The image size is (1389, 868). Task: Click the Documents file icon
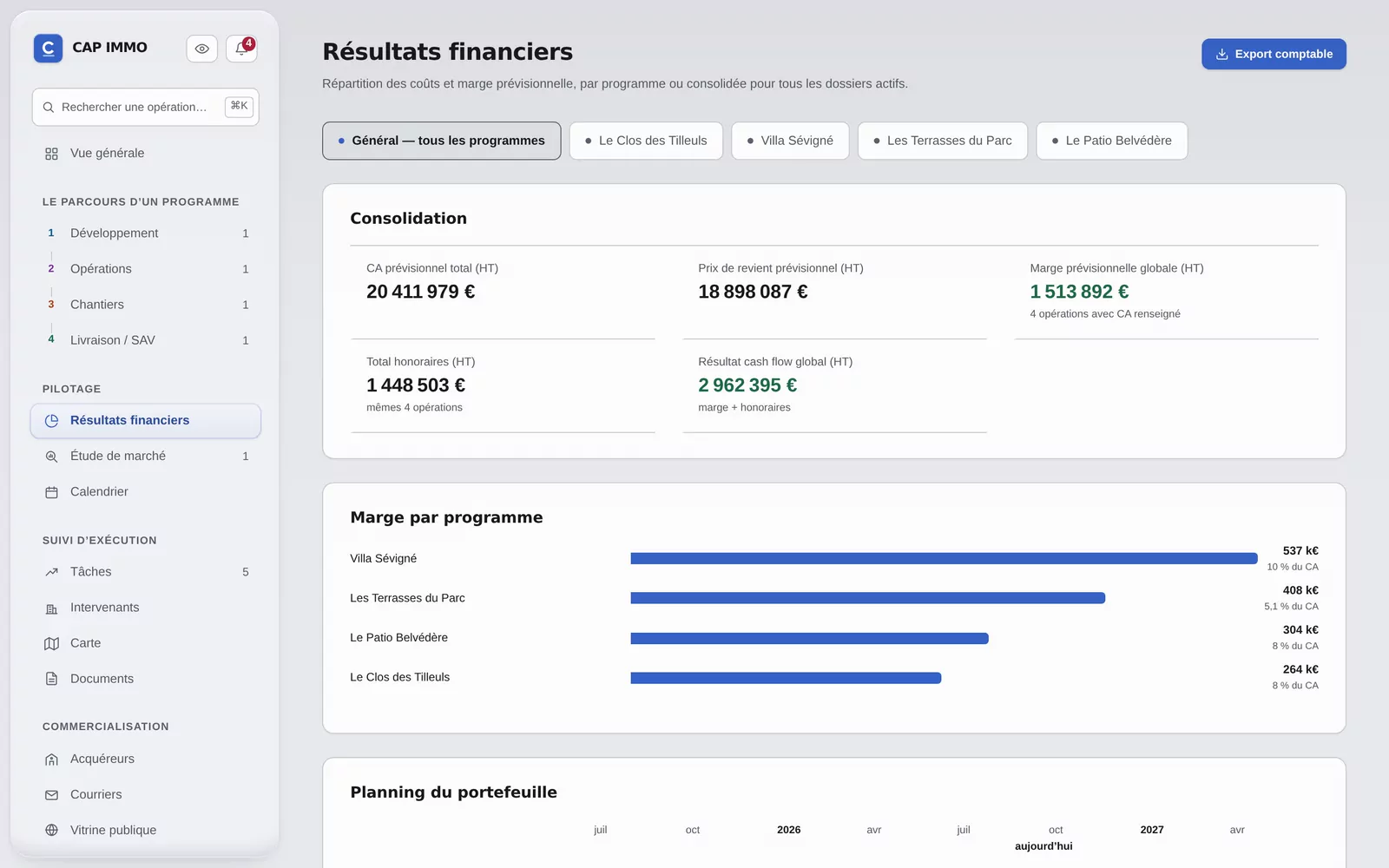coord(51,679)
